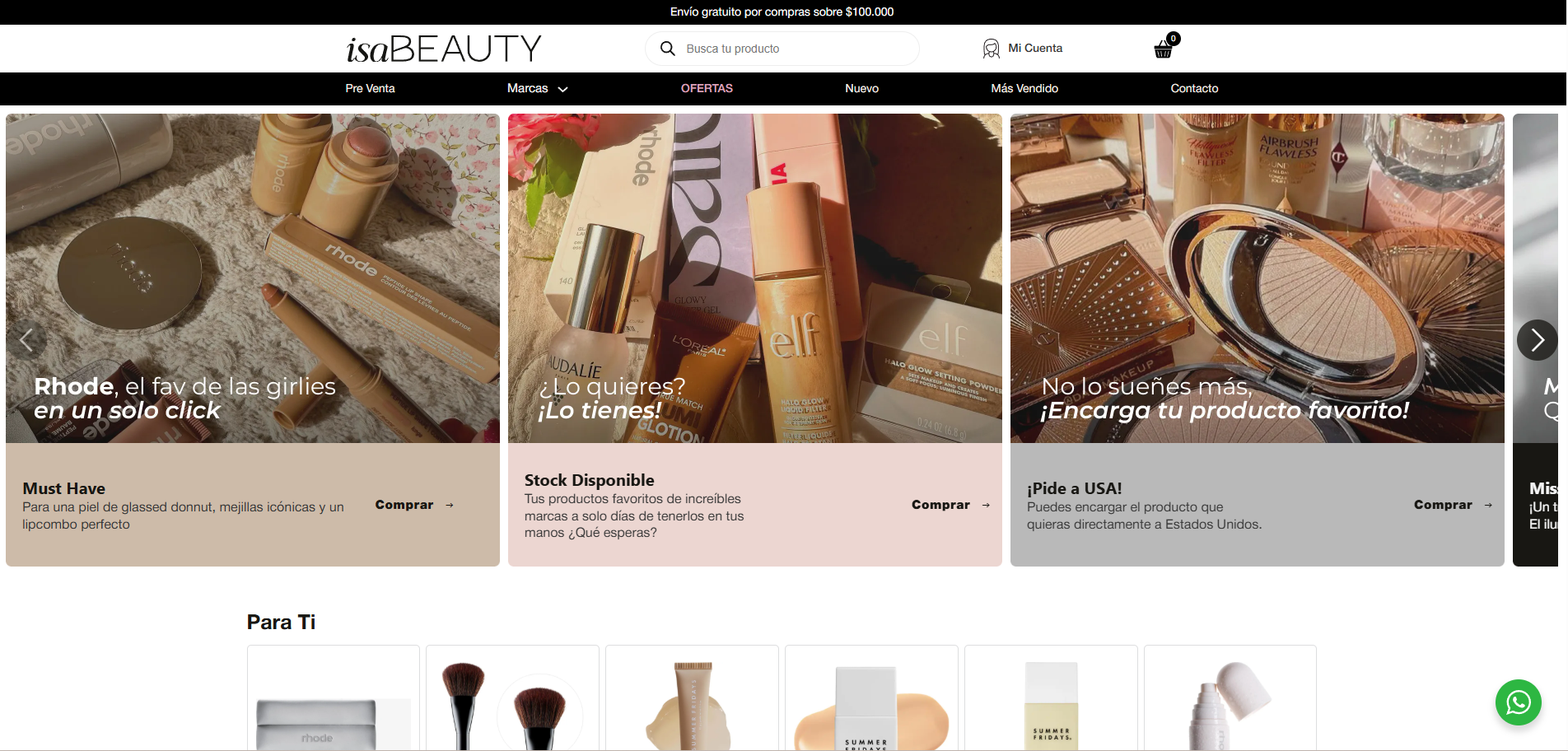This screenshot has height=751, width=1568.
Task: Open the Nuevo menu item
Action: coord(861,88)
